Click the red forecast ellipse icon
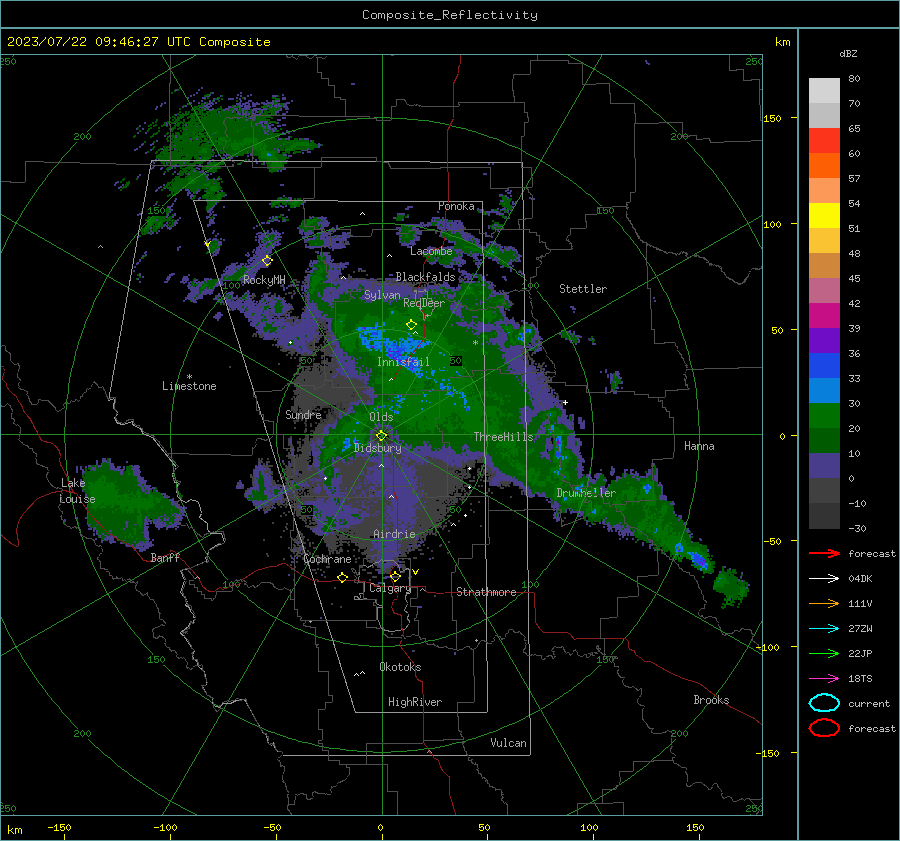The width and height of the screenshot is (900, 841). point(824,728)
